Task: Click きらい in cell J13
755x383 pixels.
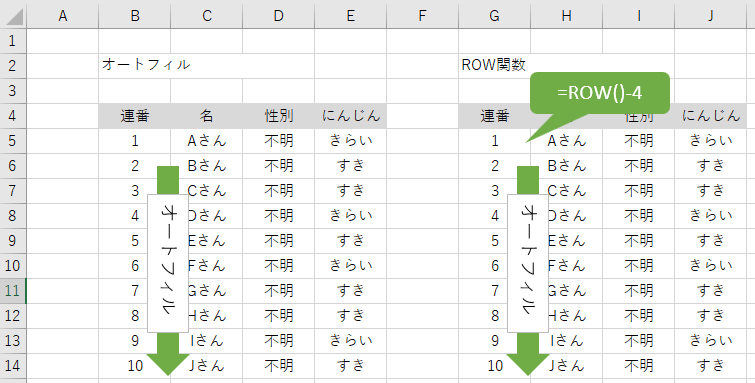Action: tap(711, 341)
